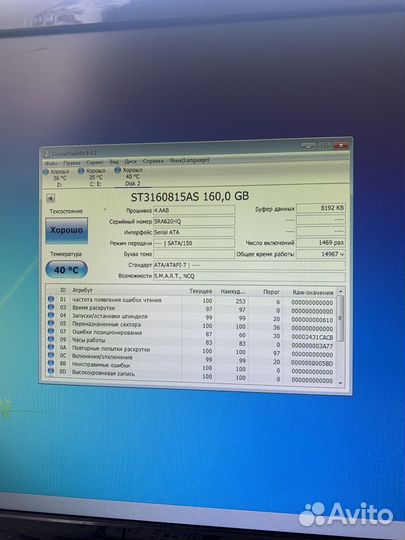Image resolution: width=405 pixels, height=540 pixels.
Task: Select the Часы работы attribute row
Action: pos(191,342)
